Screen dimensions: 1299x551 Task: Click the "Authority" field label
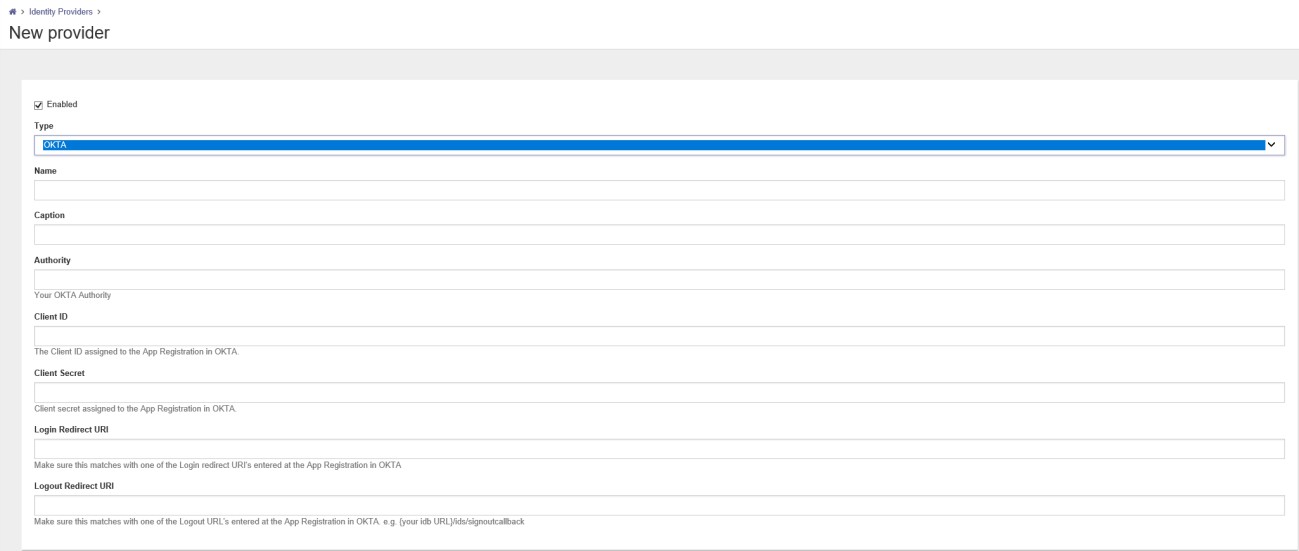click(x=52, y=260)
